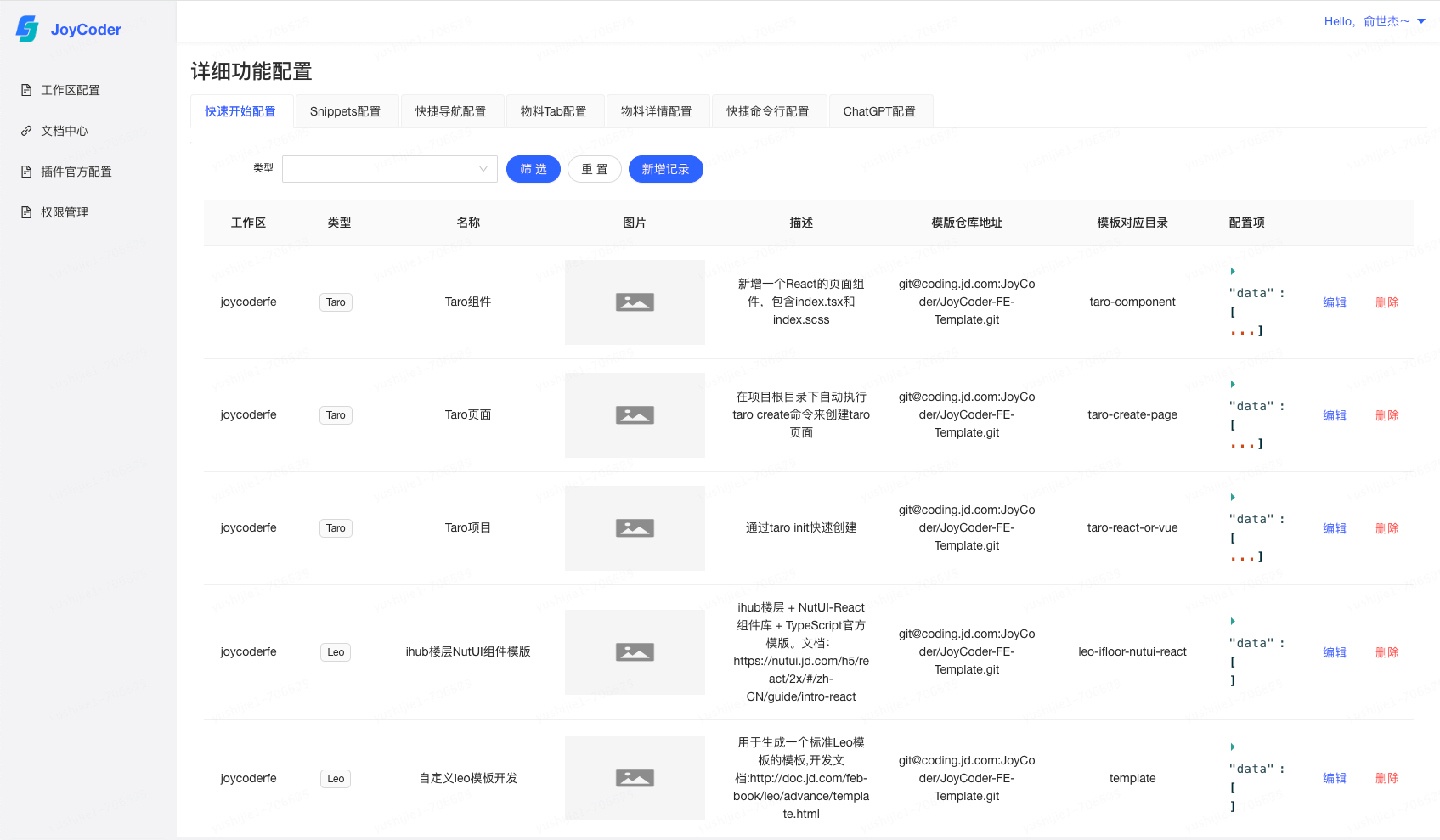Screen dimensions: 1440x840
Task: Edit the Taro项目 record
Action: pyautogui.click(x=1334, y=528)
